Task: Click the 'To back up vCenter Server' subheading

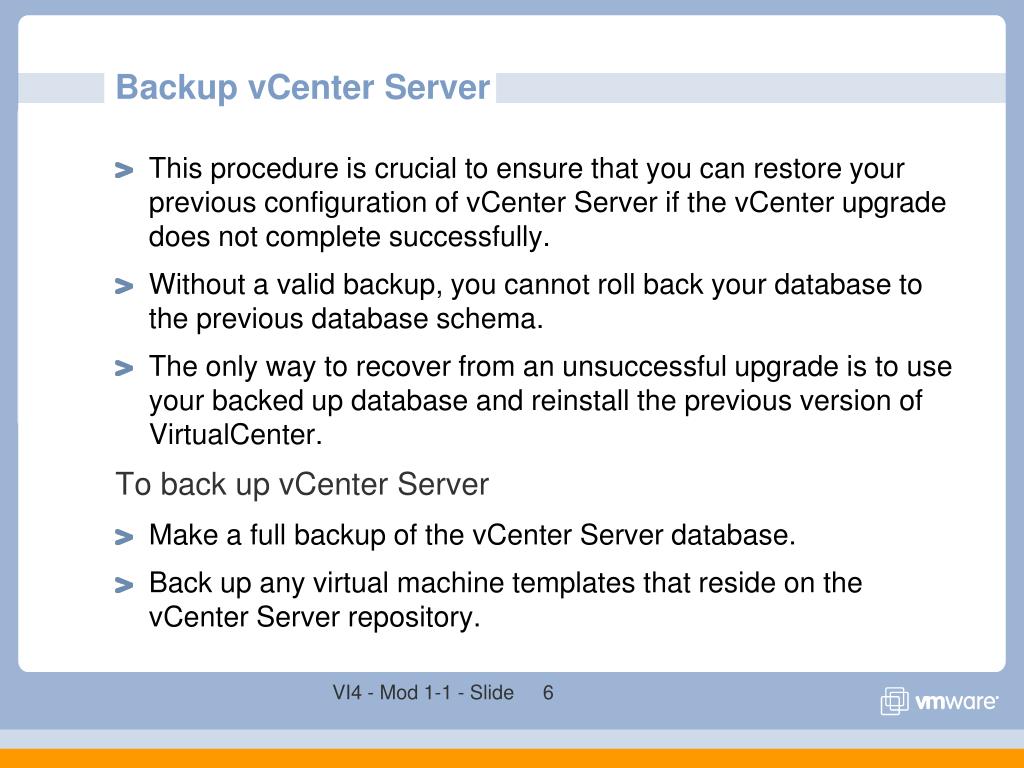Action: click(302, 485)
